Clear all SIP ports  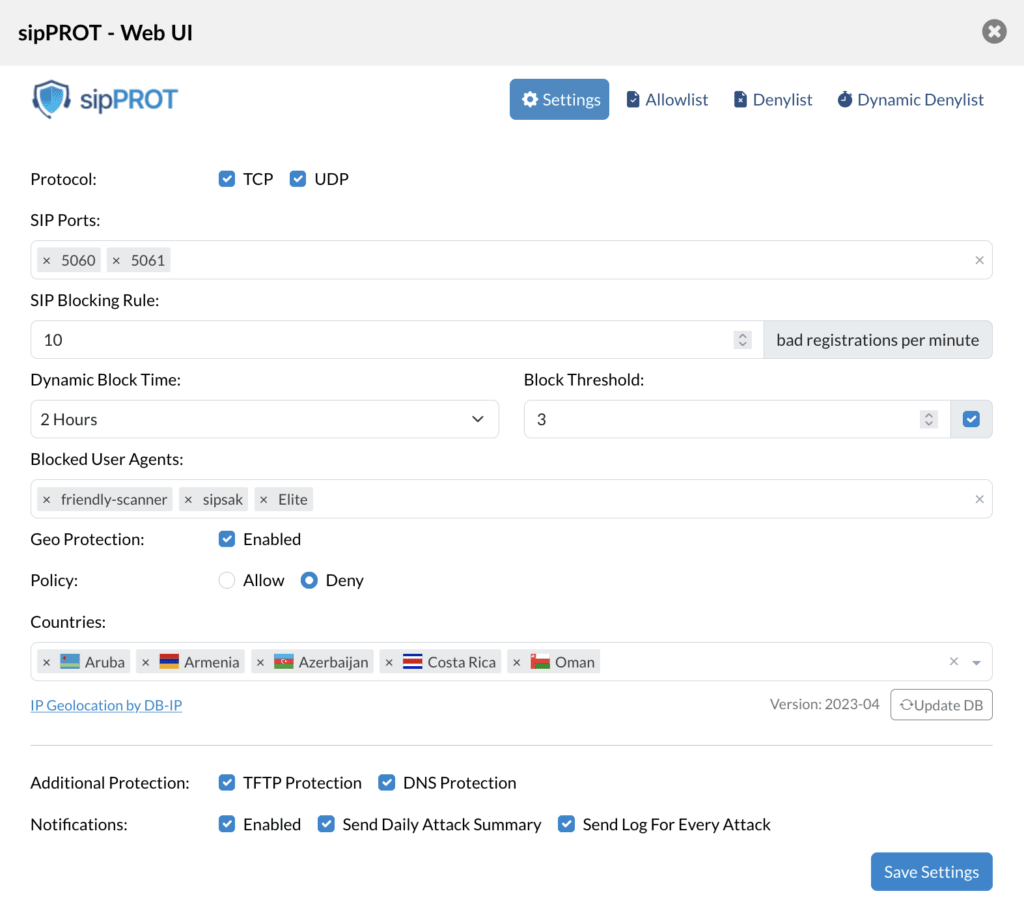point(979,260)
